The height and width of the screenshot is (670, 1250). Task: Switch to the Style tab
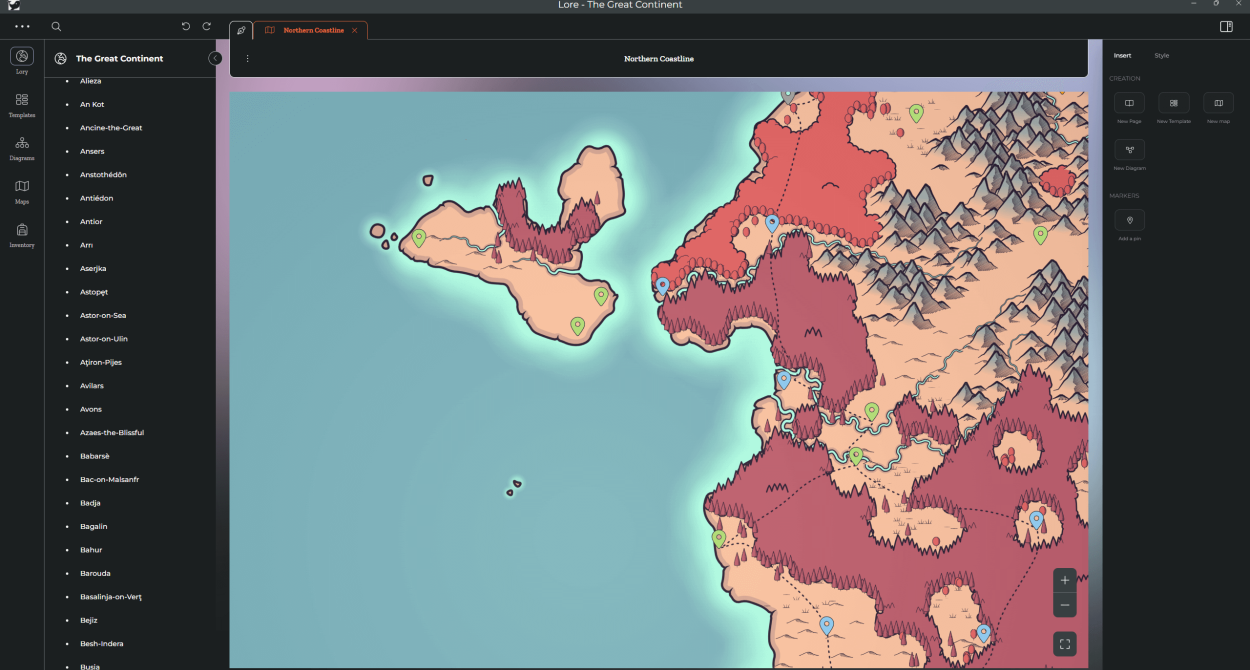(1161, 56)
